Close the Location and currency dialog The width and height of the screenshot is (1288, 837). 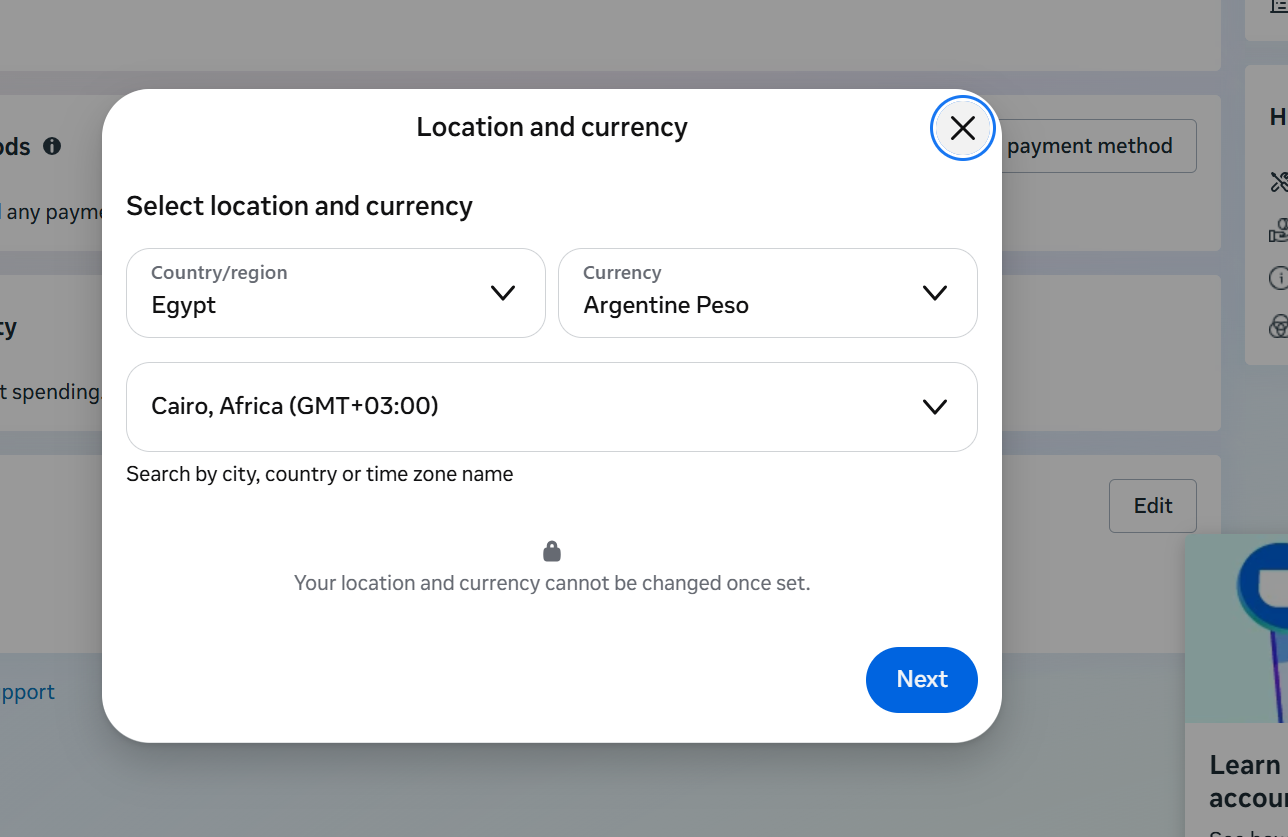point(962,127)
